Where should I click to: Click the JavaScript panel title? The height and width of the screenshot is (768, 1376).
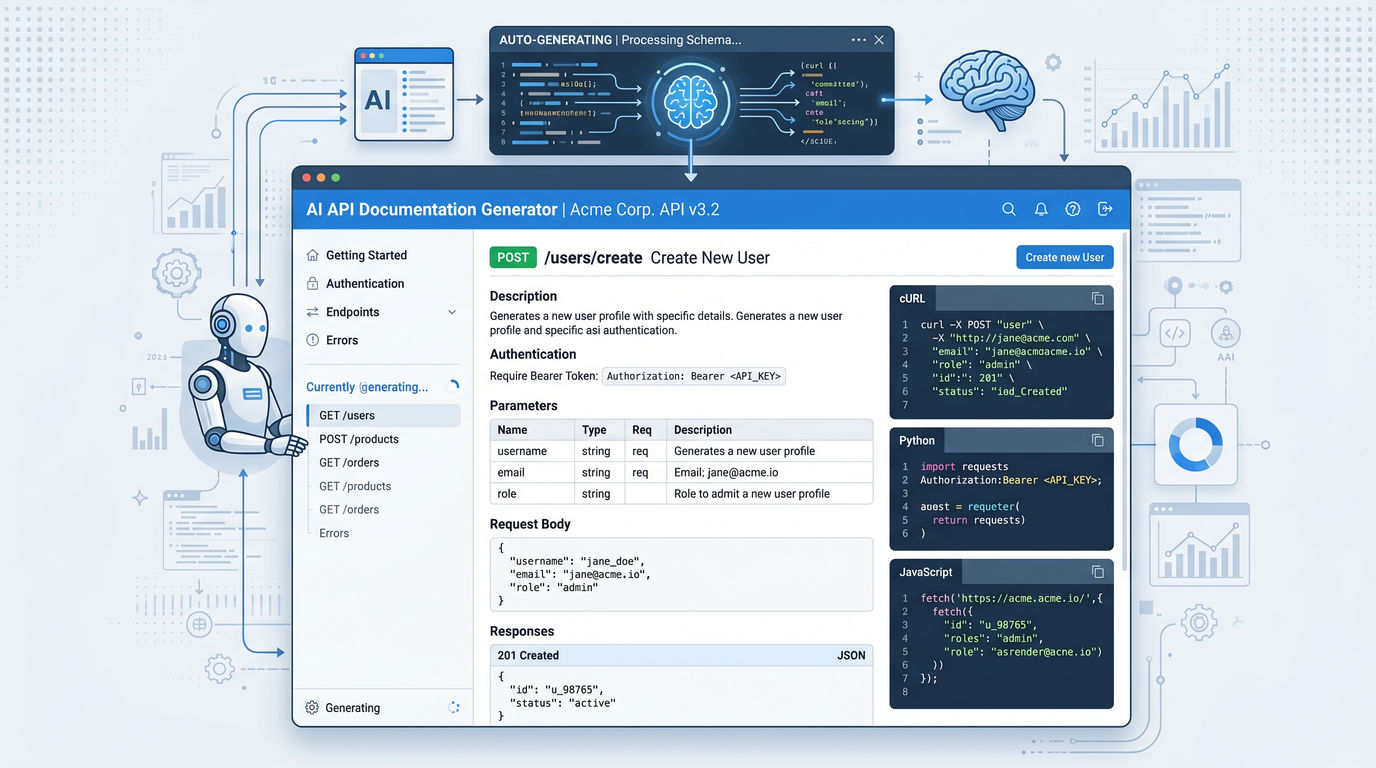pos(926,572)
